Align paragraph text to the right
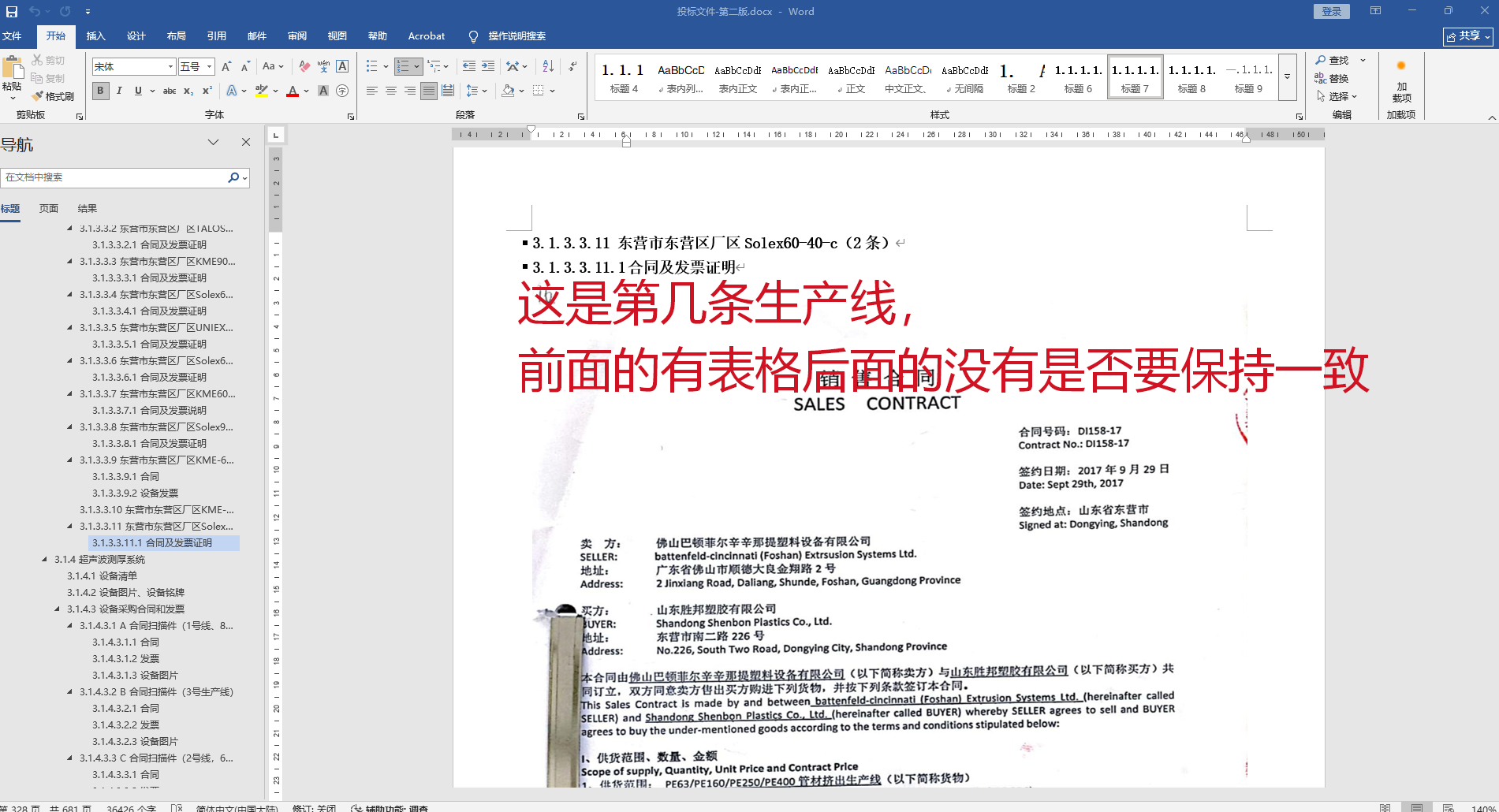Screen dimensions: 1499x812 [x=410, y=91]
